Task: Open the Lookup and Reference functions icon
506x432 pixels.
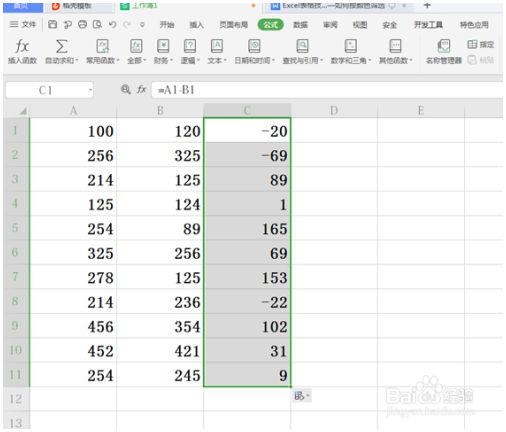Action: pyautogui.click(x=302, y=46)
